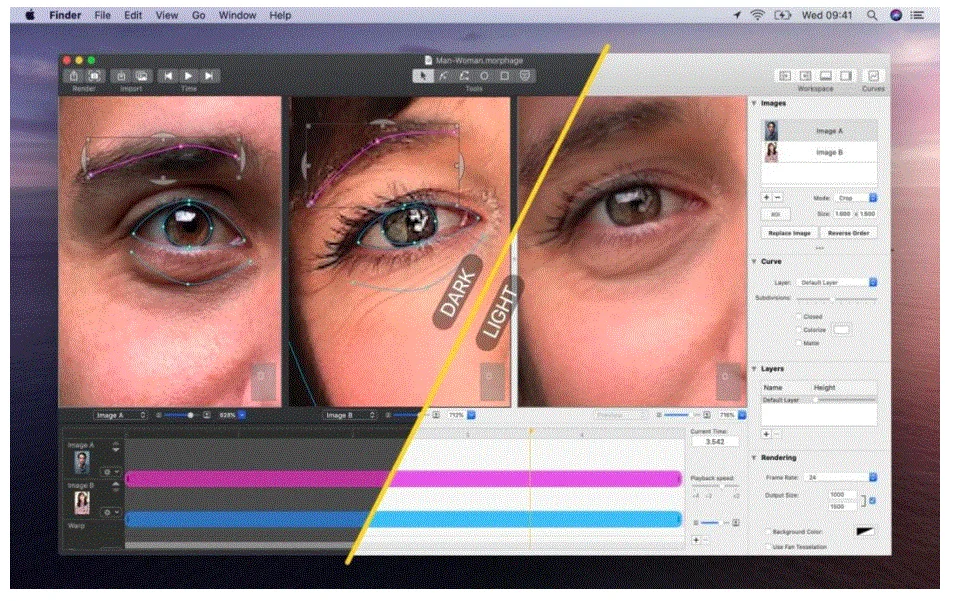The height and width of the screenshot is (601, 953).
Task: Open the Edit menu
Action: point(133,15)
